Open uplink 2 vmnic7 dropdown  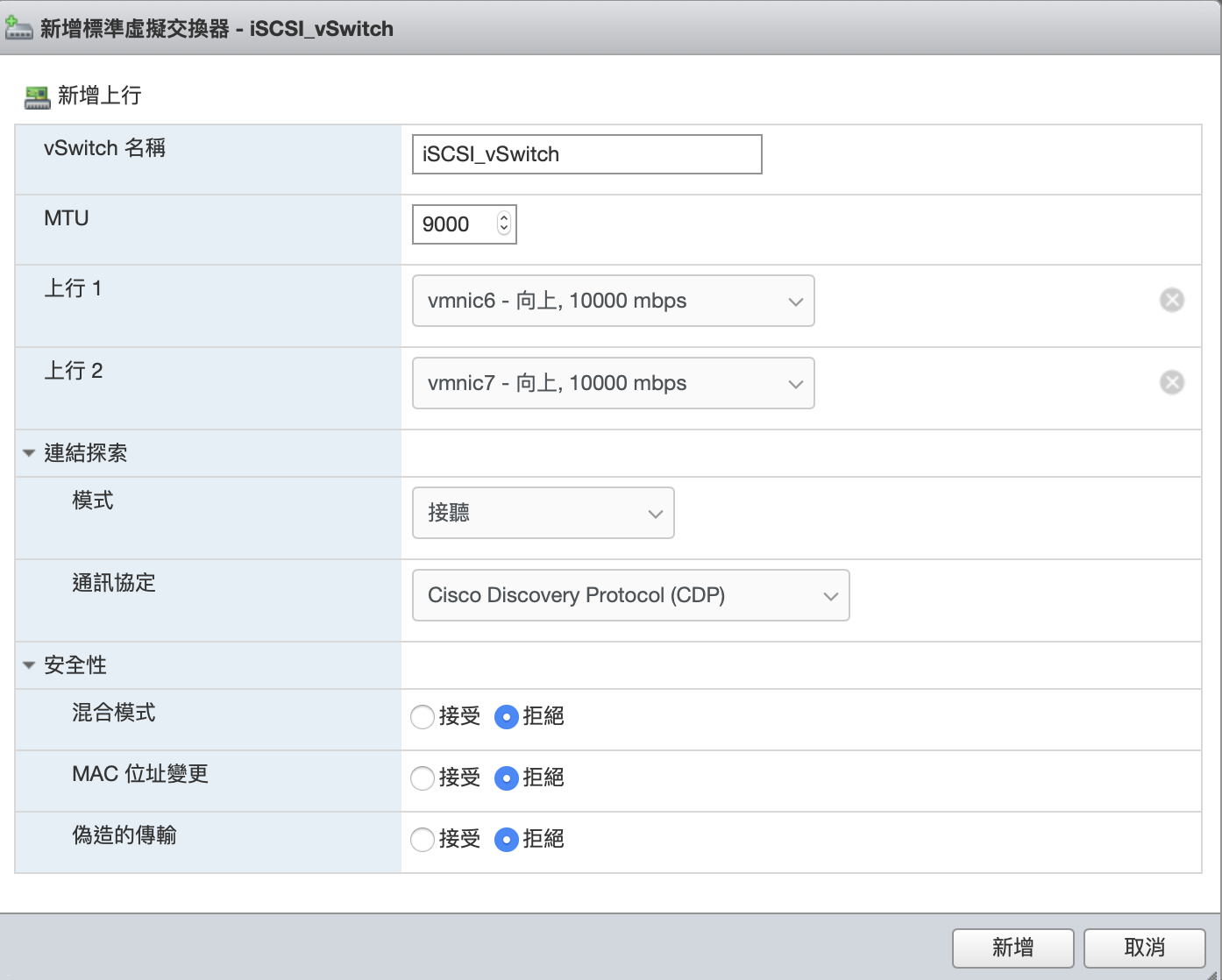pyautogui.click(x=613, y=383)
